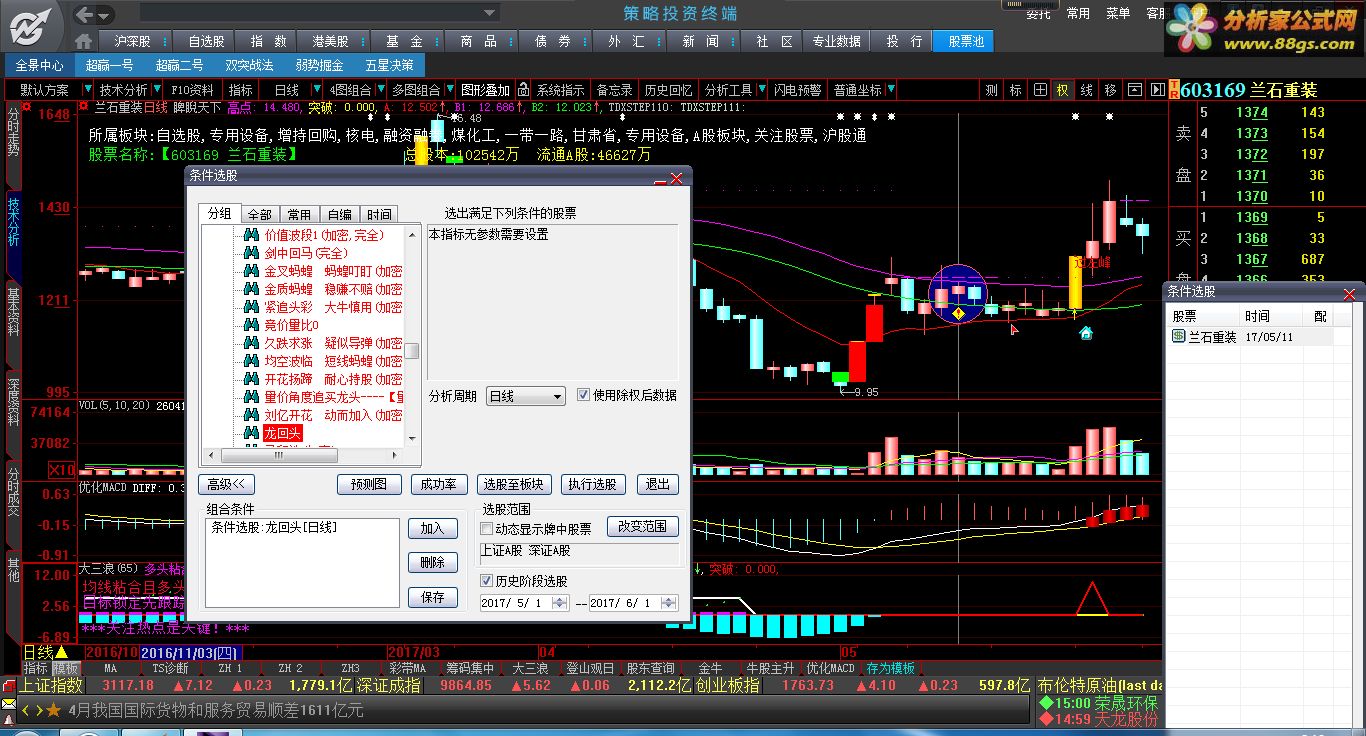Click the left arrow in news ticker
Viewport: 1366px width, 736px height.
[x=26, y=710]
